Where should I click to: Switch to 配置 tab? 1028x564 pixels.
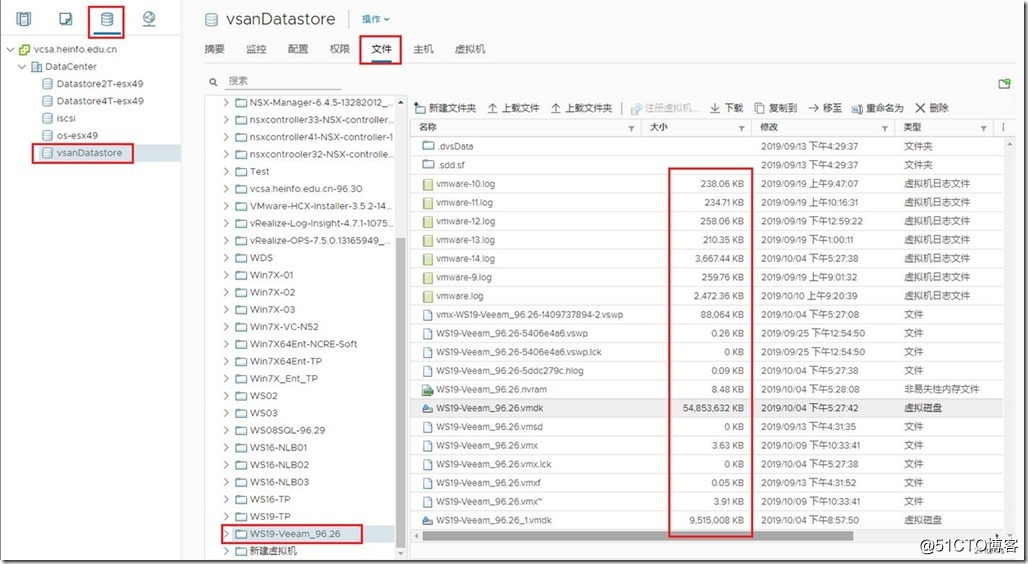coord(298,49)
